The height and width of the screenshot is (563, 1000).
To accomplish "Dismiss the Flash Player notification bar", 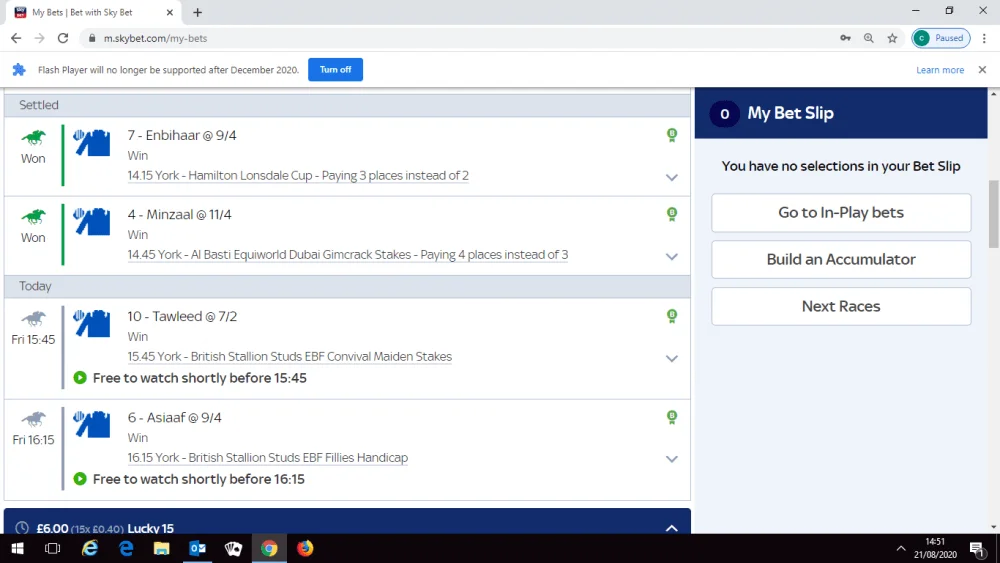I will click(x=982, y=69).
